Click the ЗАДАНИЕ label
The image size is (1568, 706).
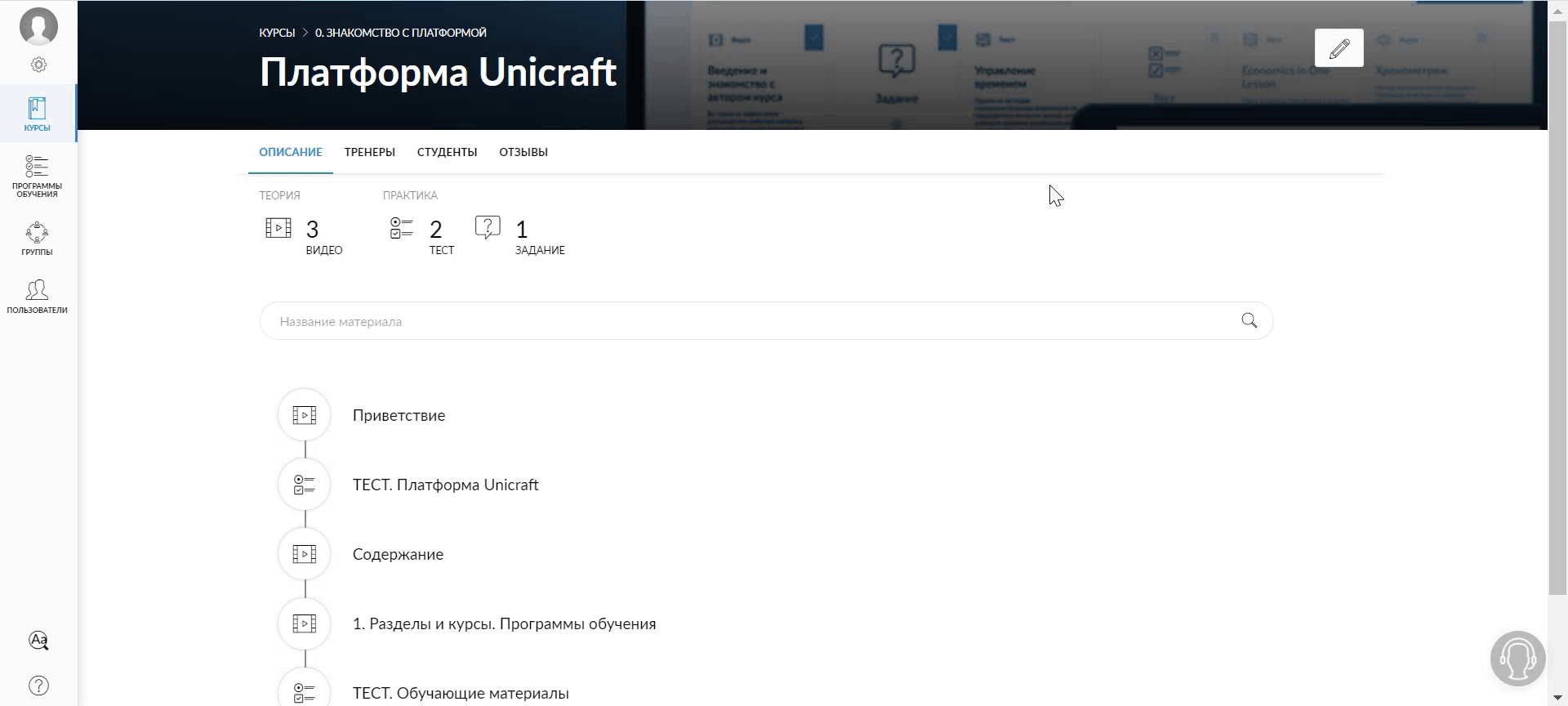coord(540,250)
